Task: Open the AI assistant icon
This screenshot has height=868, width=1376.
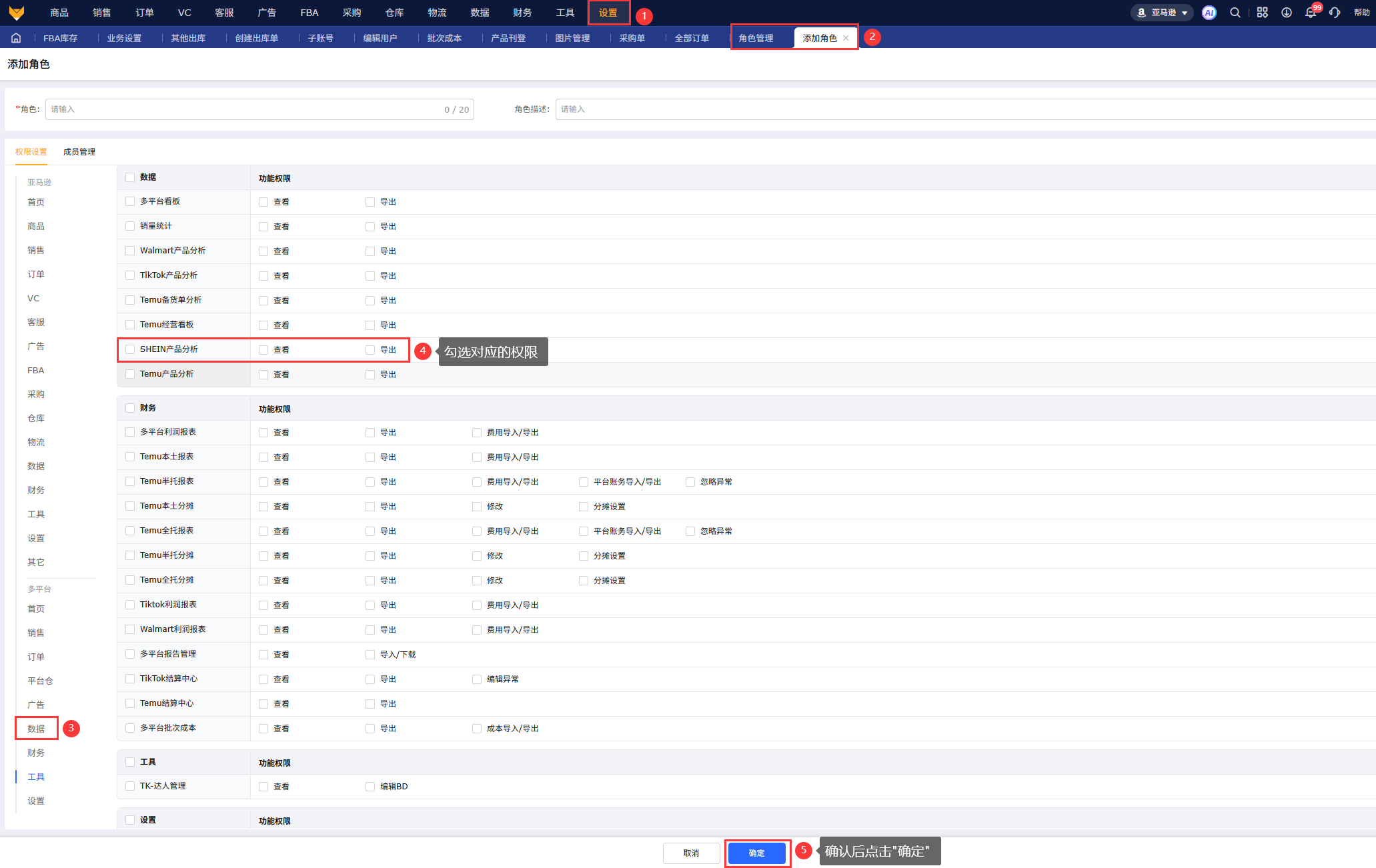Action: click(x=1209, y=13)
